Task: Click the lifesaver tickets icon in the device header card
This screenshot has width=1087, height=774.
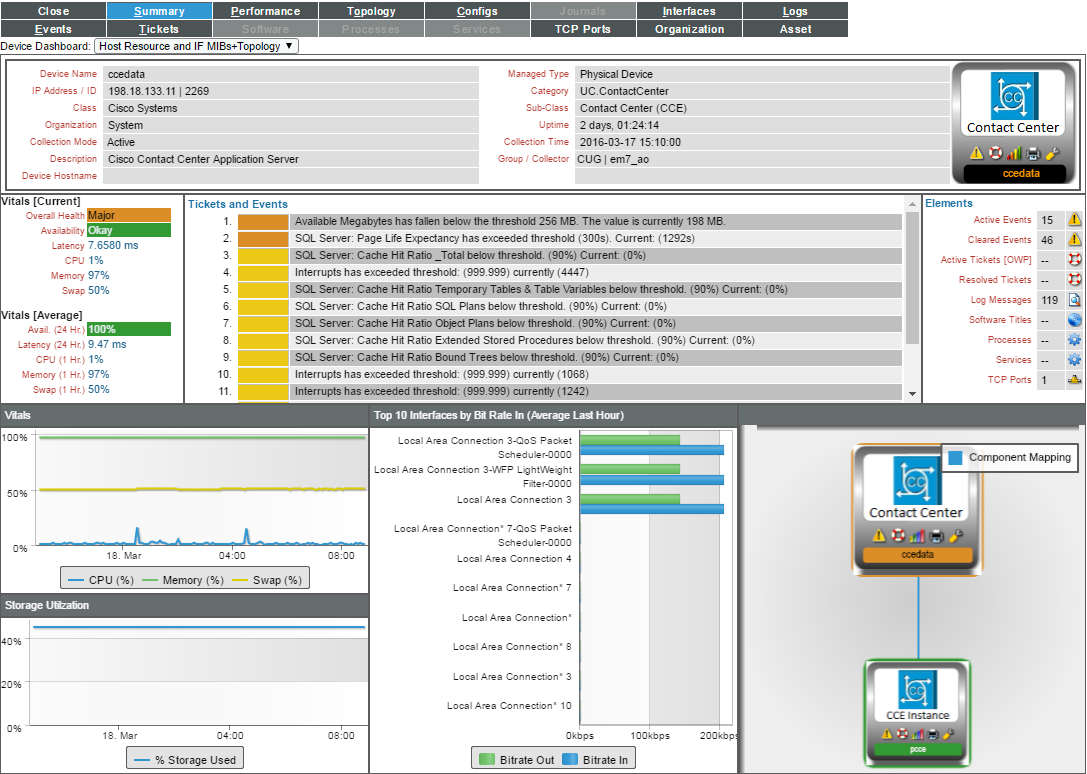Action: 995,153
